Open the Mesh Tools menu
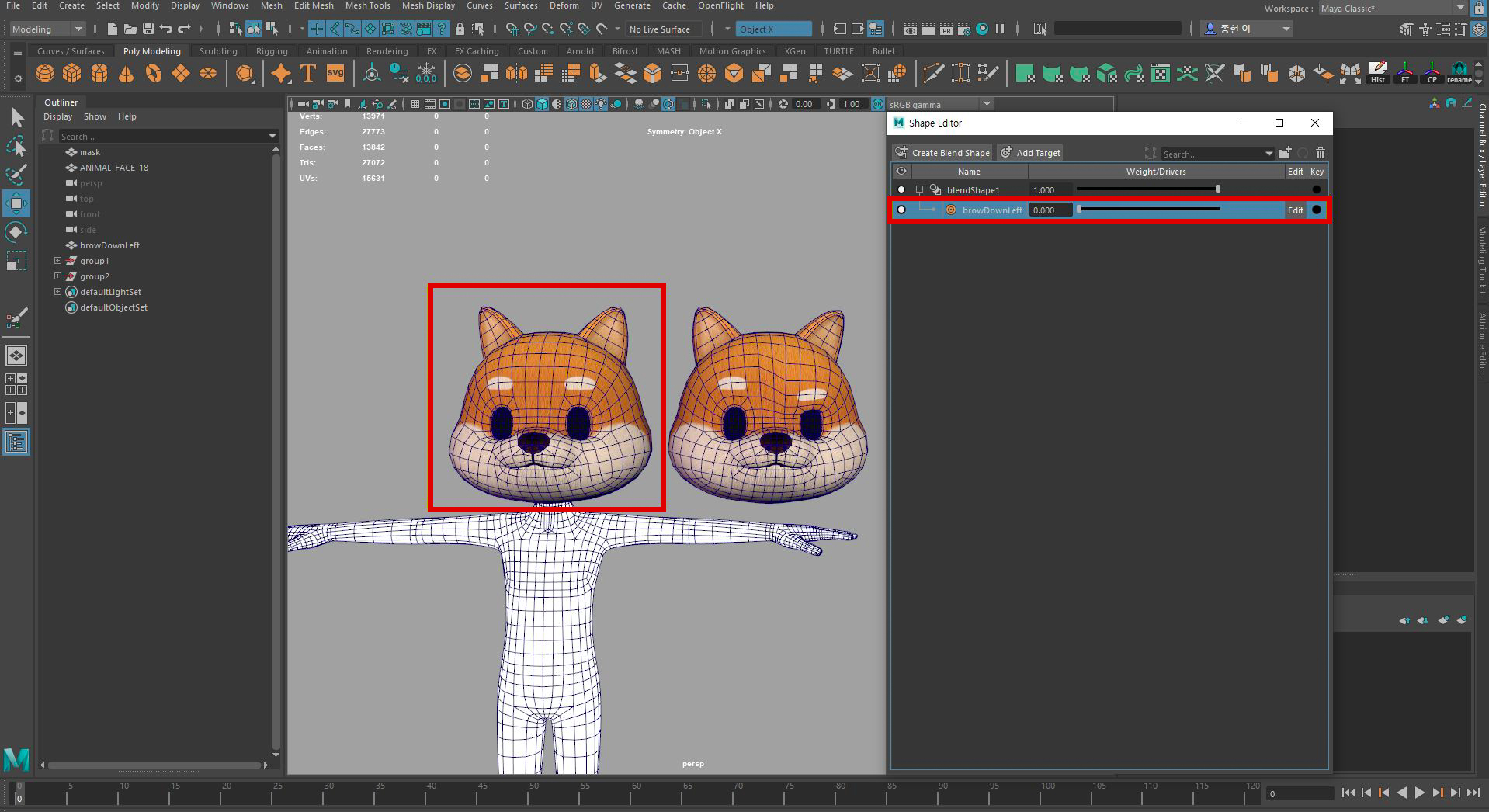1489x812 pixels. pyautogui.click(x=367, y=5)
